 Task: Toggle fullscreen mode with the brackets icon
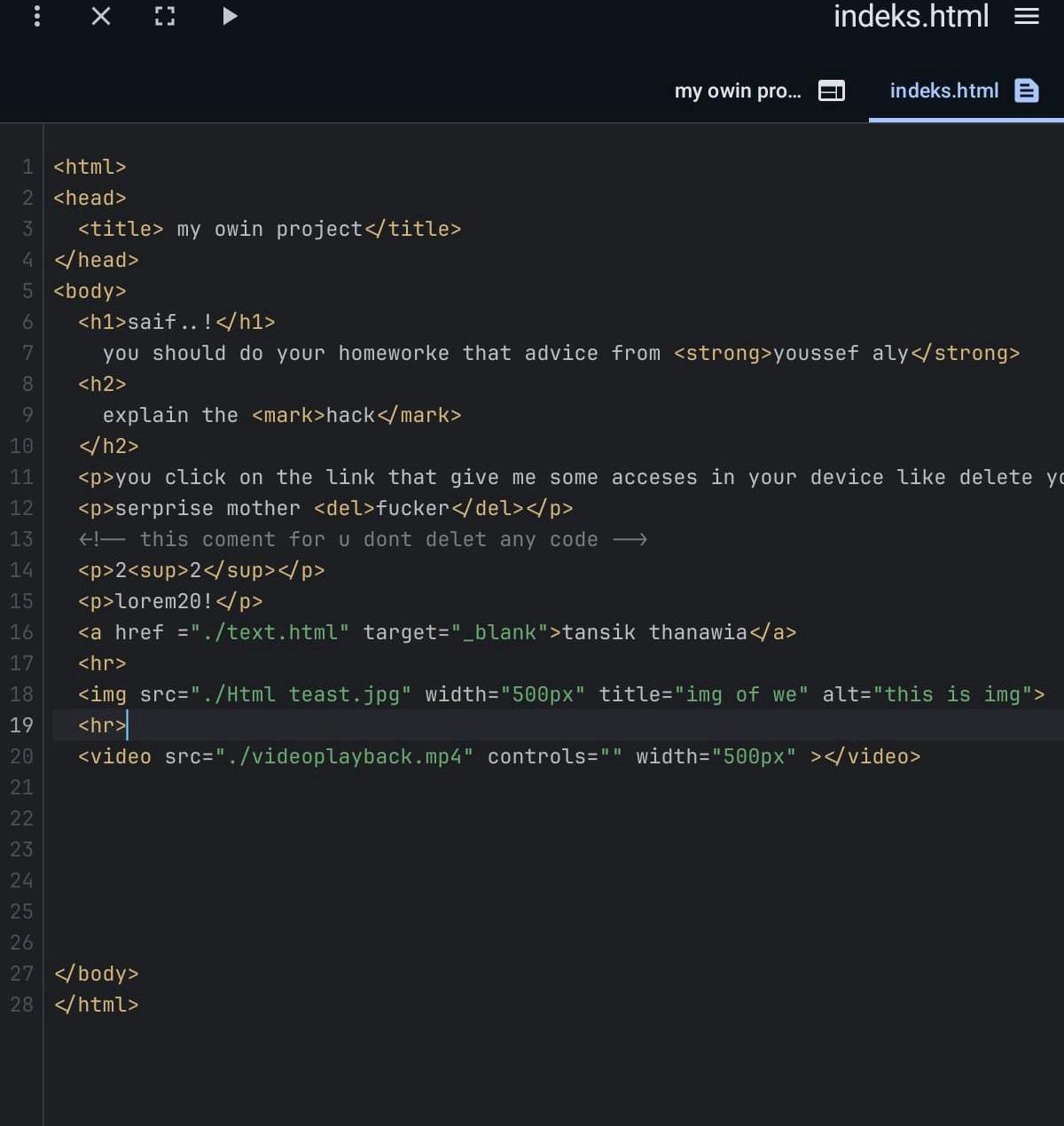pyautogui.click(x=165, y=16)
